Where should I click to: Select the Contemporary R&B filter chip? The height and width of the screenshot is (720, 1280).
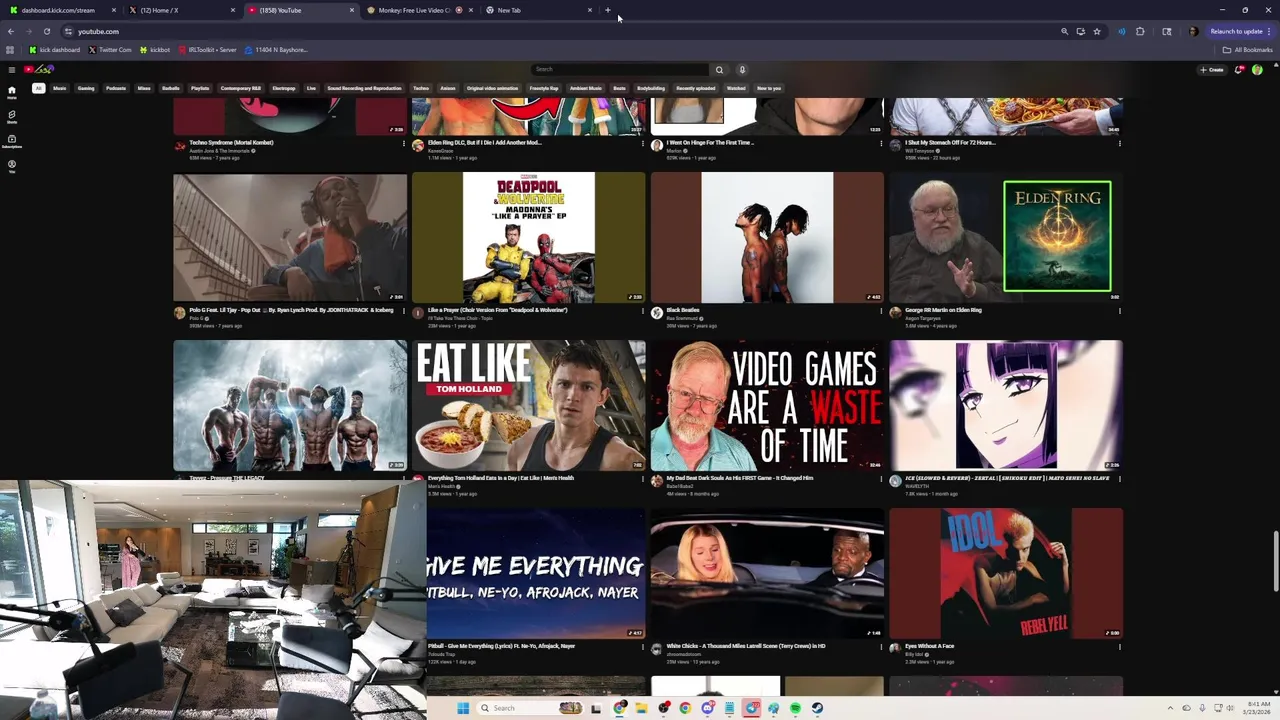(x=240, y=88)
